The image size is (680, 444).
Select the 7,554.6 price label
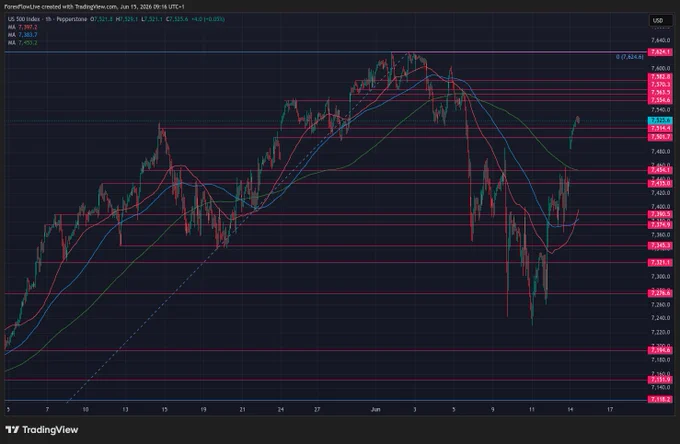[x=660, y=100]
